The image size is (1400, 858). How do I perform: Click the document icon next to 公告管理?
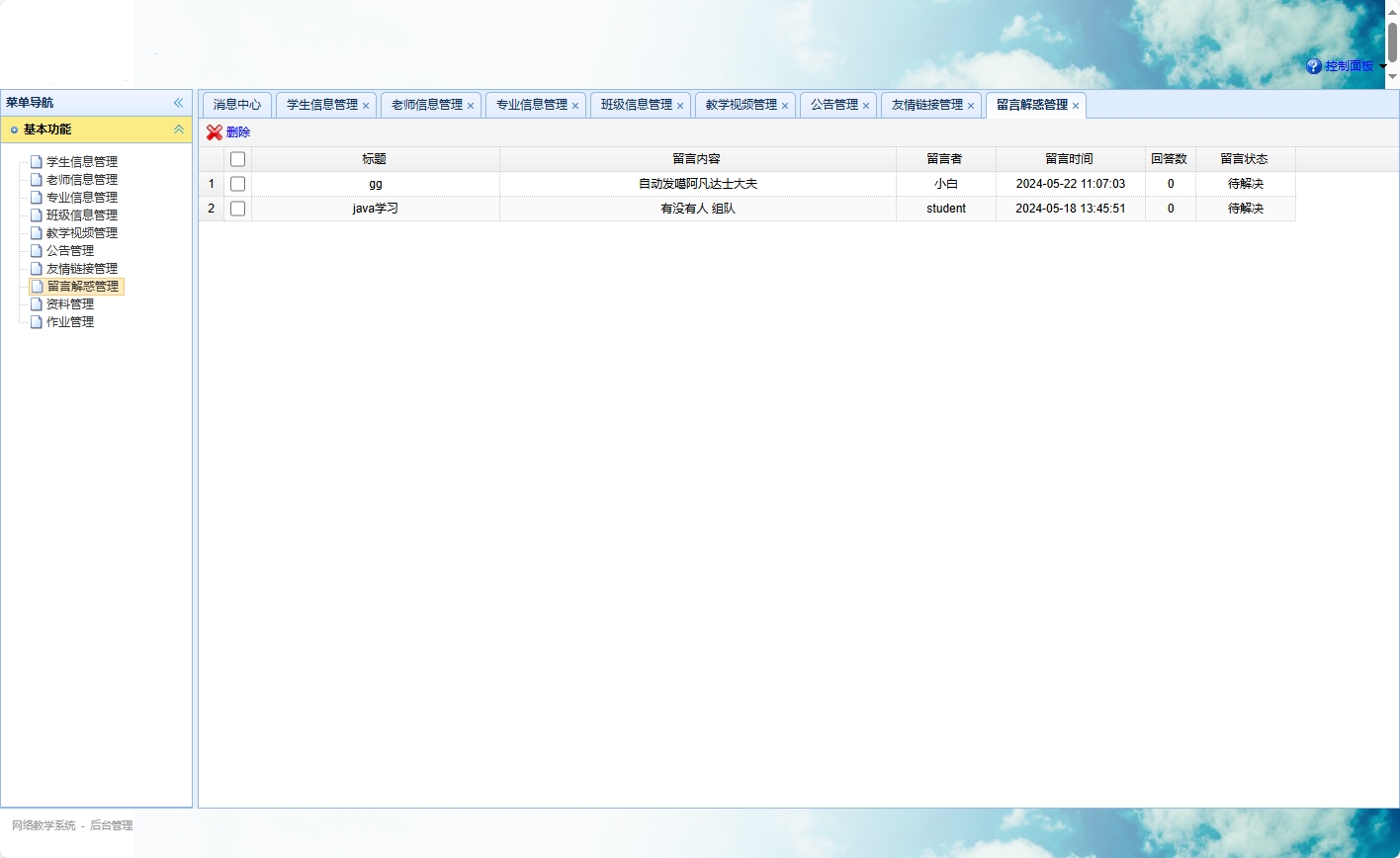tap(36, 250)
